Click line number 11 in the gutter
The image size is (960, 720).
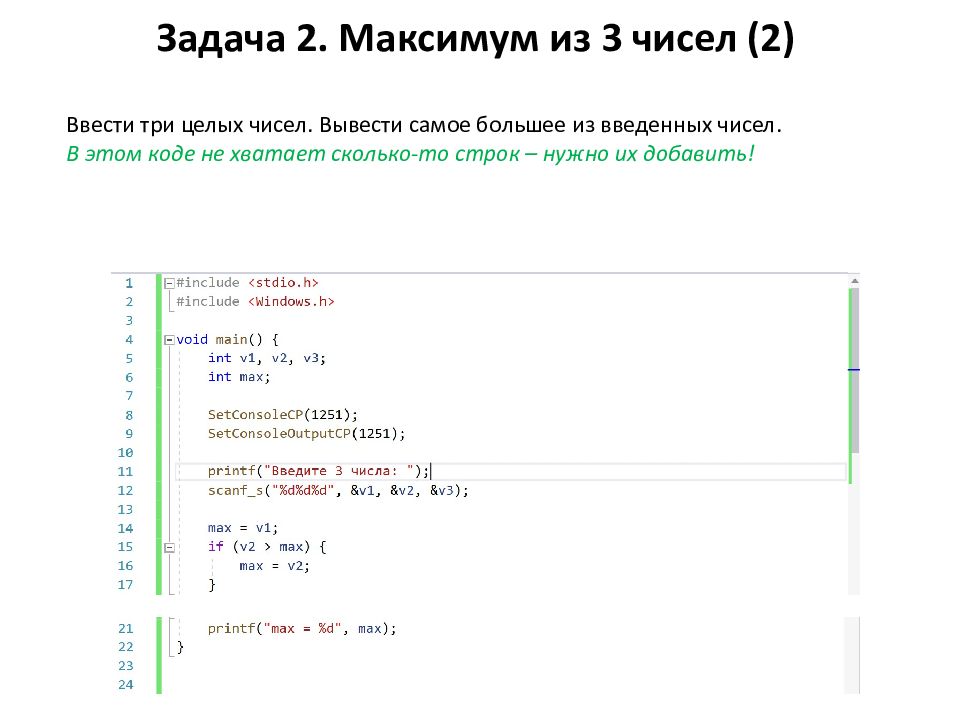tap(126, 471)
